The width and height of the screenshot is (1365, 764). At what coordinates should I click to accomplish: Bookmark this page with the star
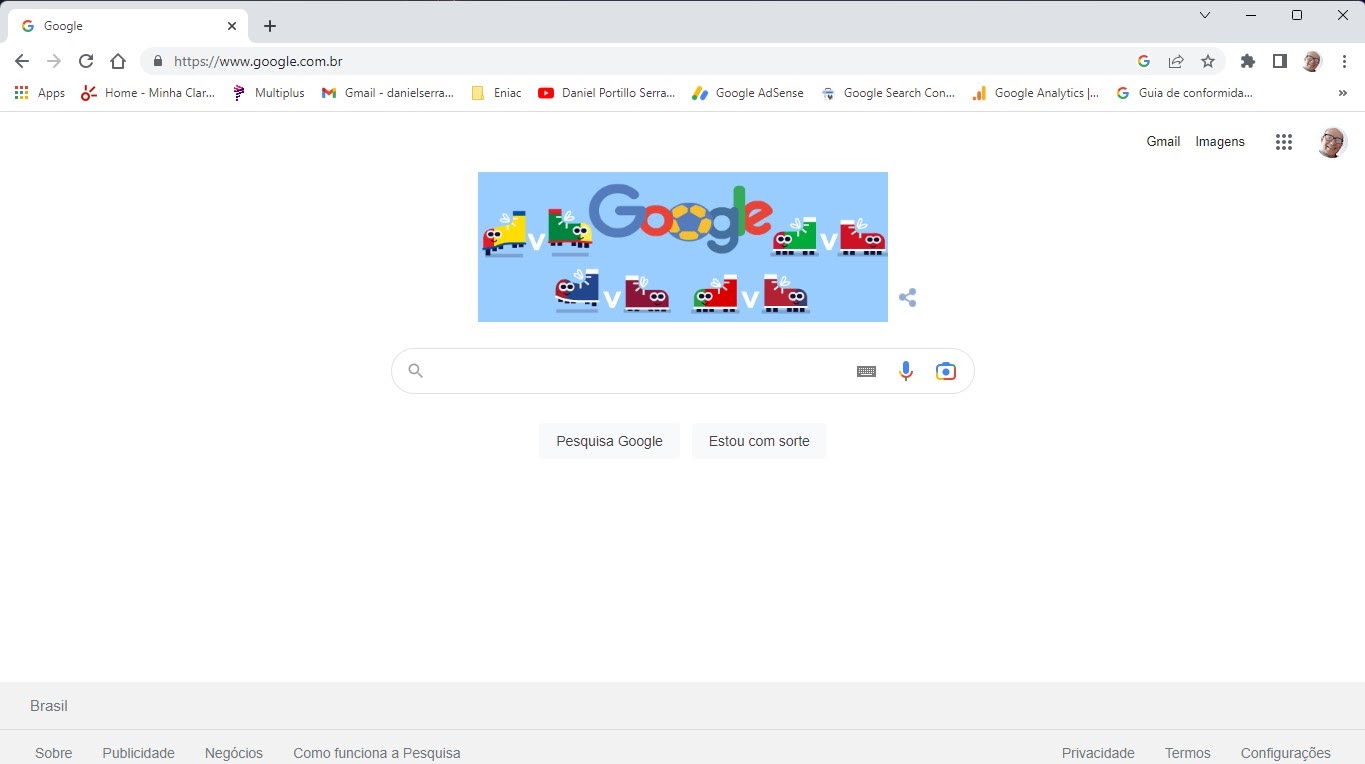pyautogui.click(x=1208, y=61)
